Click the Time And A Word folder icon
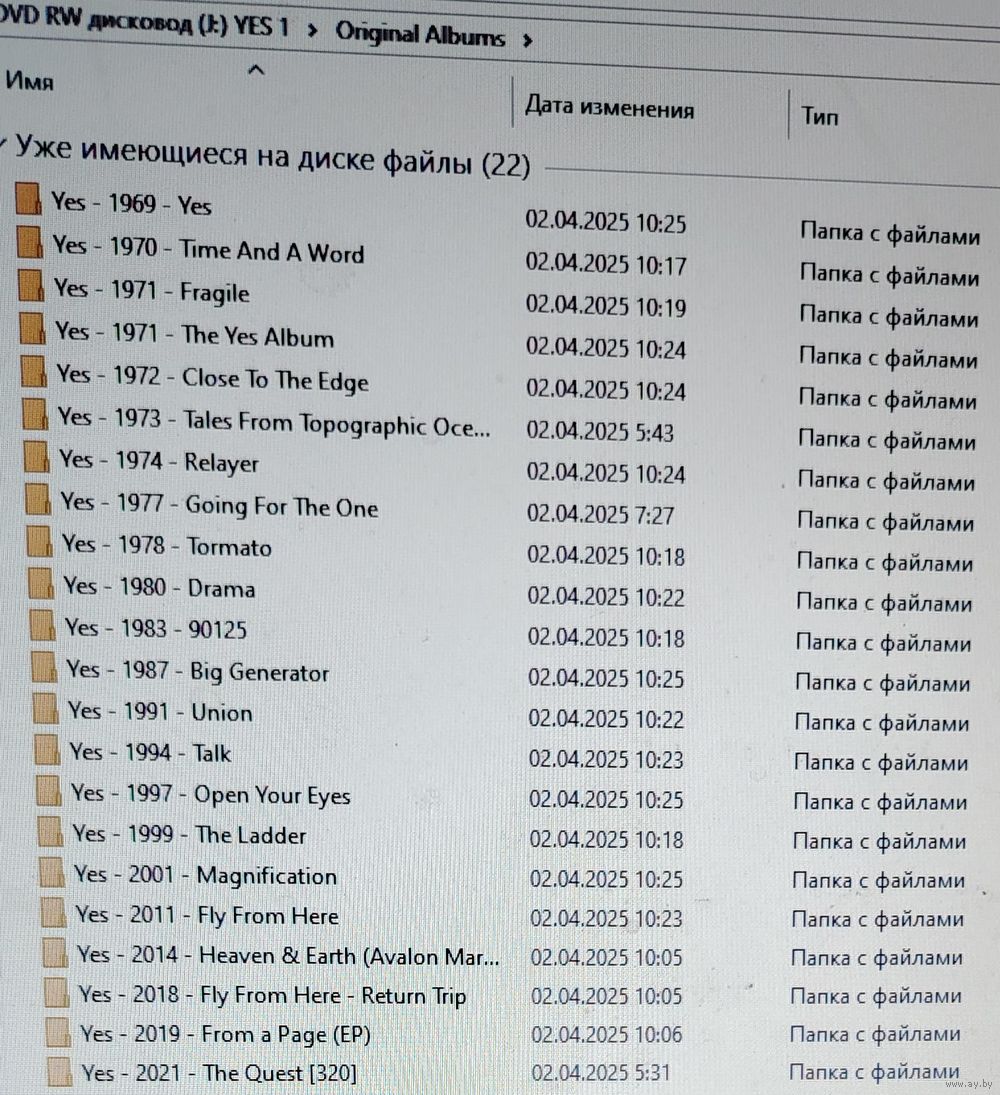 (29, 242)
